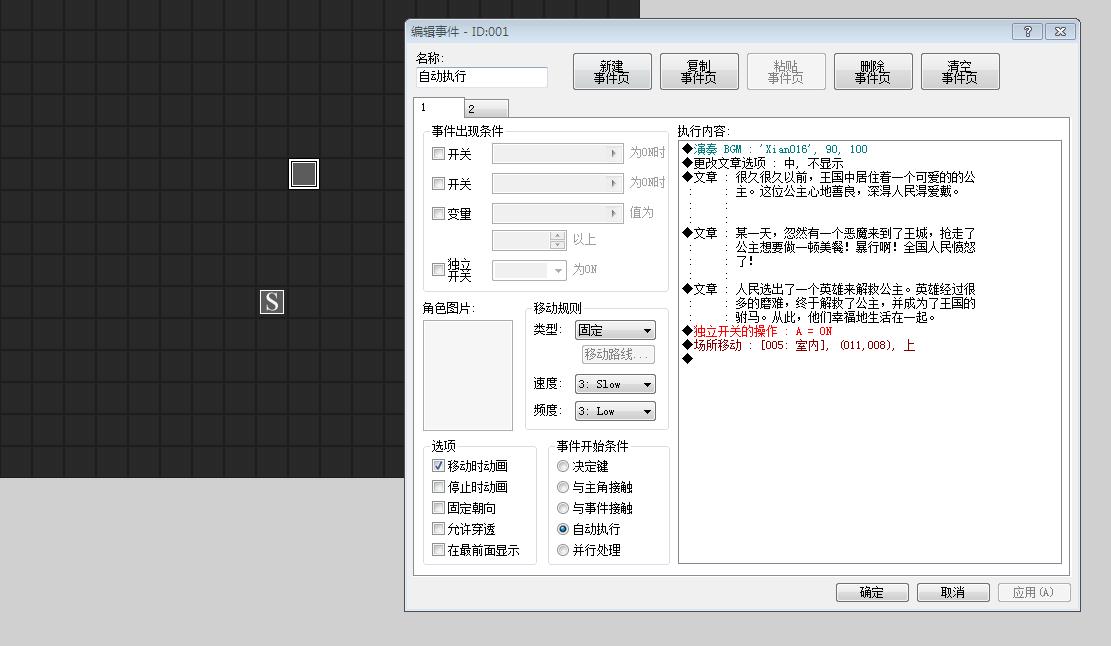Viewport: 1111px width, 646px height.
Task: Open the 速度 speed dropdown
Action: tap(615, 384)
